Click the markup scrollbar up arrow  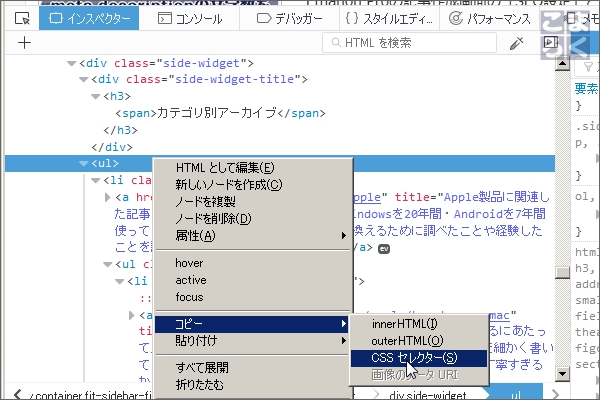[562, 63]
